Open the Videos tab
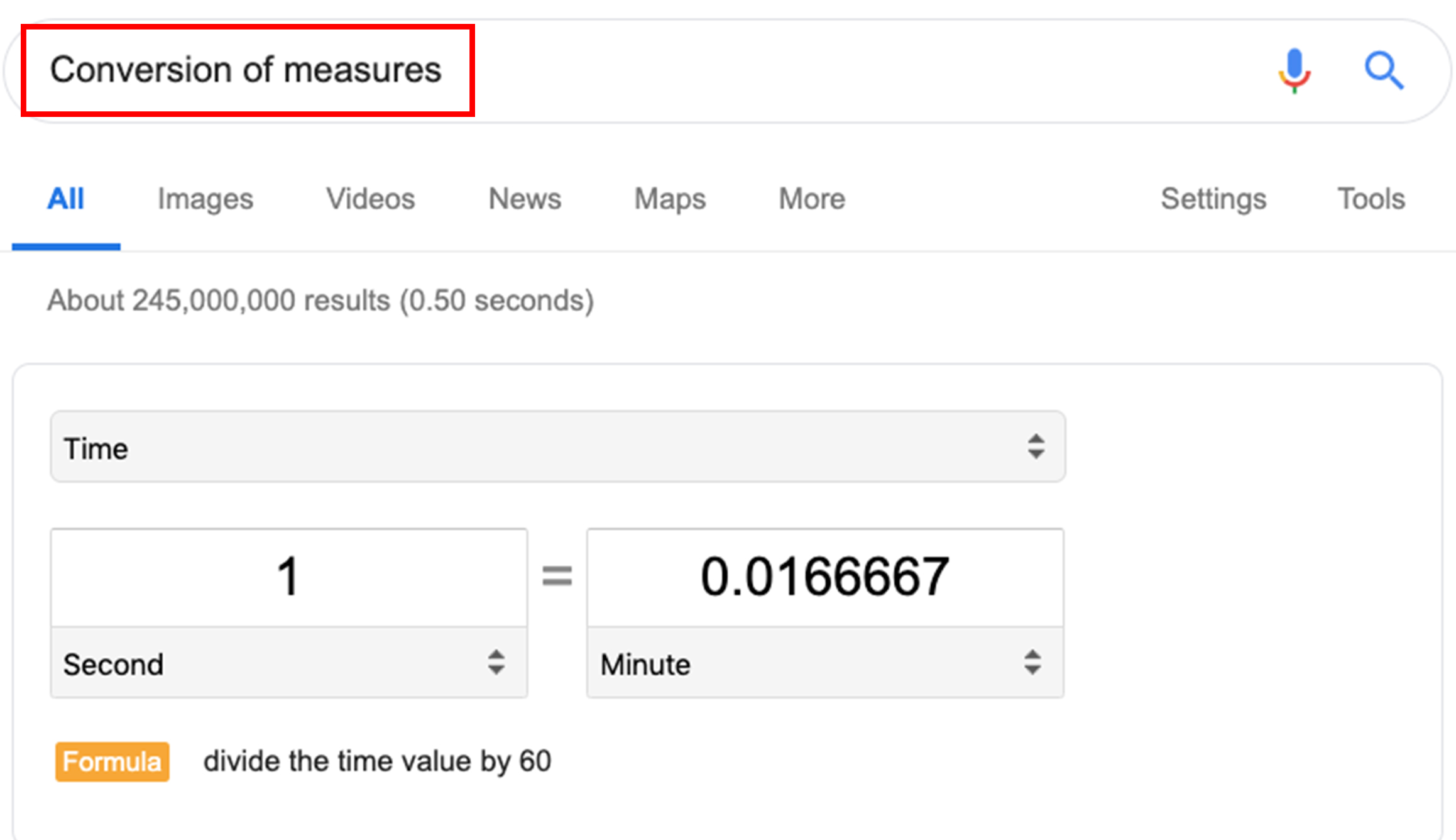The width and height of the screenshot is (1456, 840). tap(371, 199)
